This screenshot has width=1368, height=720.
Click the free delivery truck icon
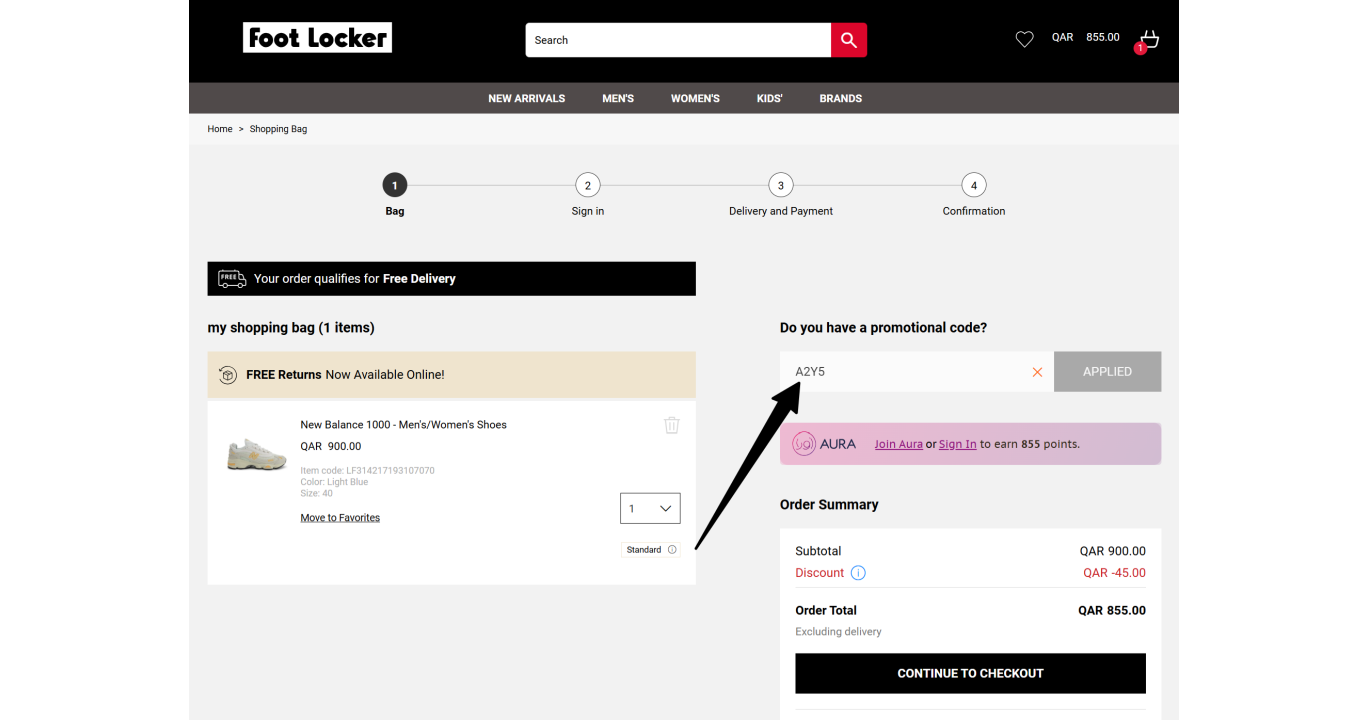232,279
